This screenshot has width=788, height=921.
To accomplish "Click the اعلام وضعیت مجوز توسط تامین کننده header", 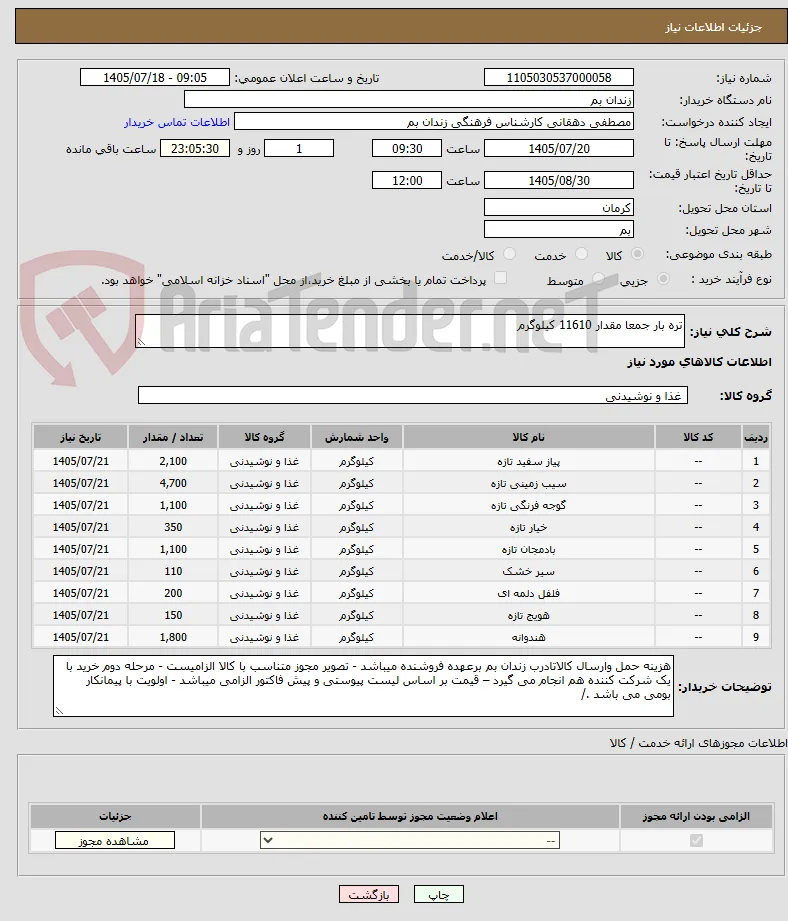I will (x=410, y=816).
